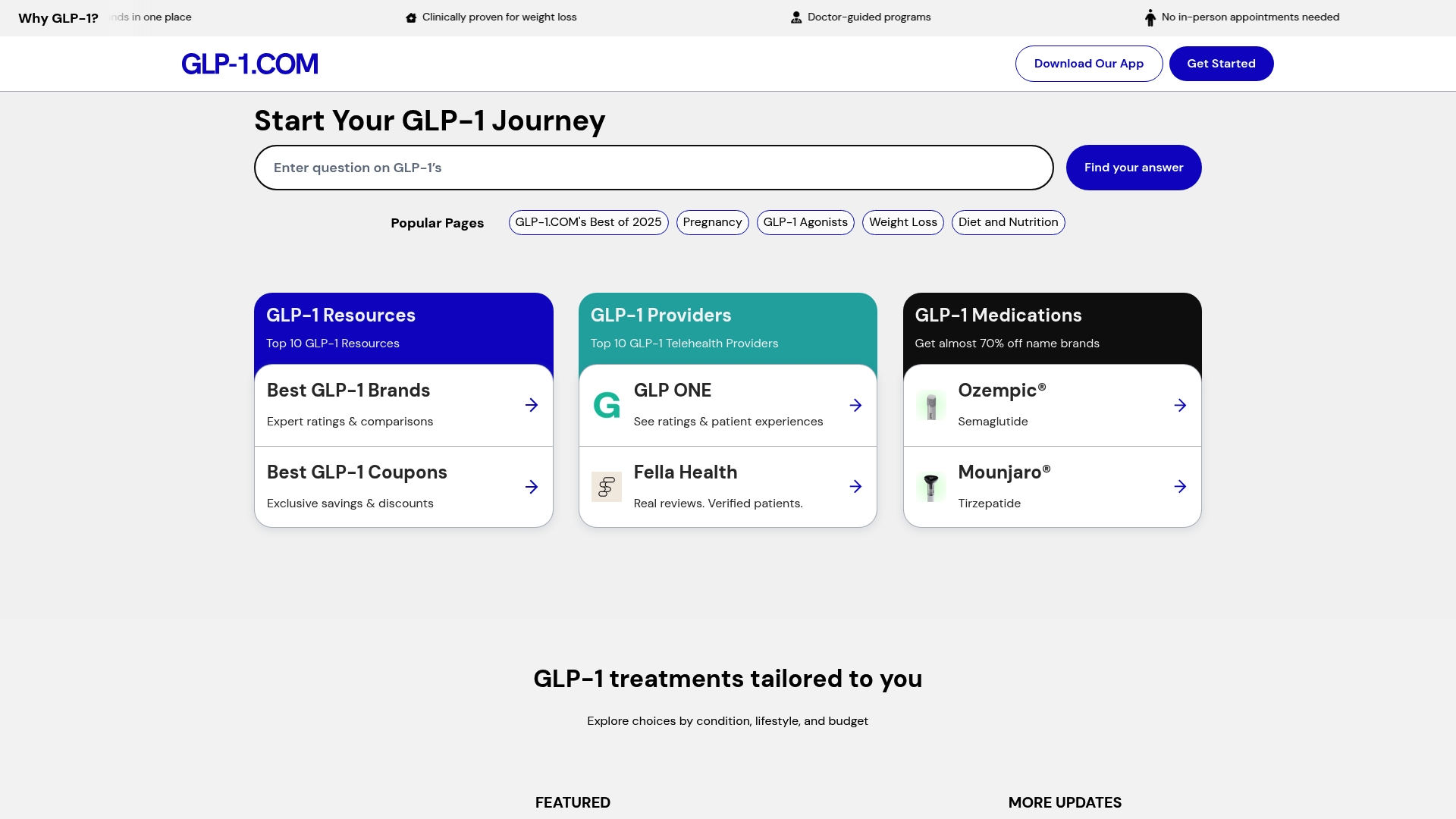Image resolution: width=1456 pixels, height=819 pixels.
Task: Click the checkmark icon near clinically proven text
Action: point(412,17)
